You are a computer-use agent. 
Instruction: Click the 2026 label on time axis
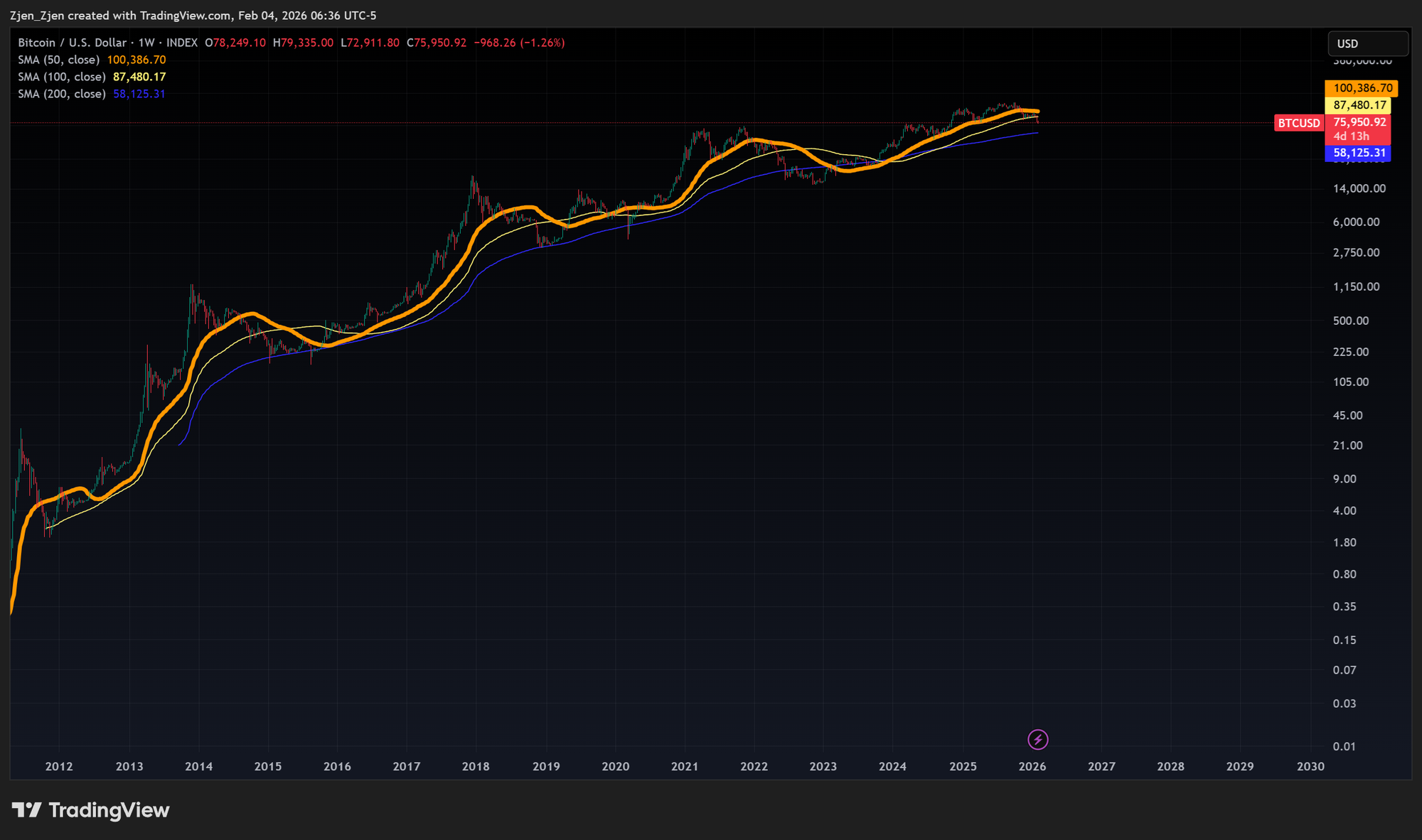point(1032,766)
